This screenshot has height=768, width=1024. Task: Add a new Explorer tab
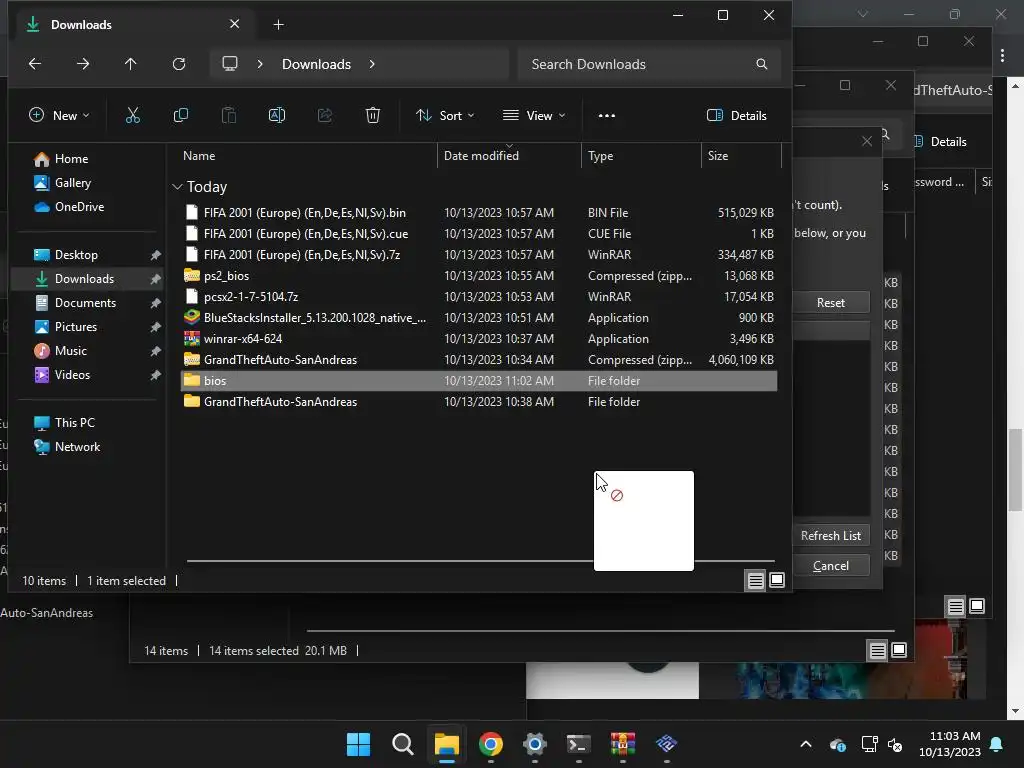pos(278,25)
